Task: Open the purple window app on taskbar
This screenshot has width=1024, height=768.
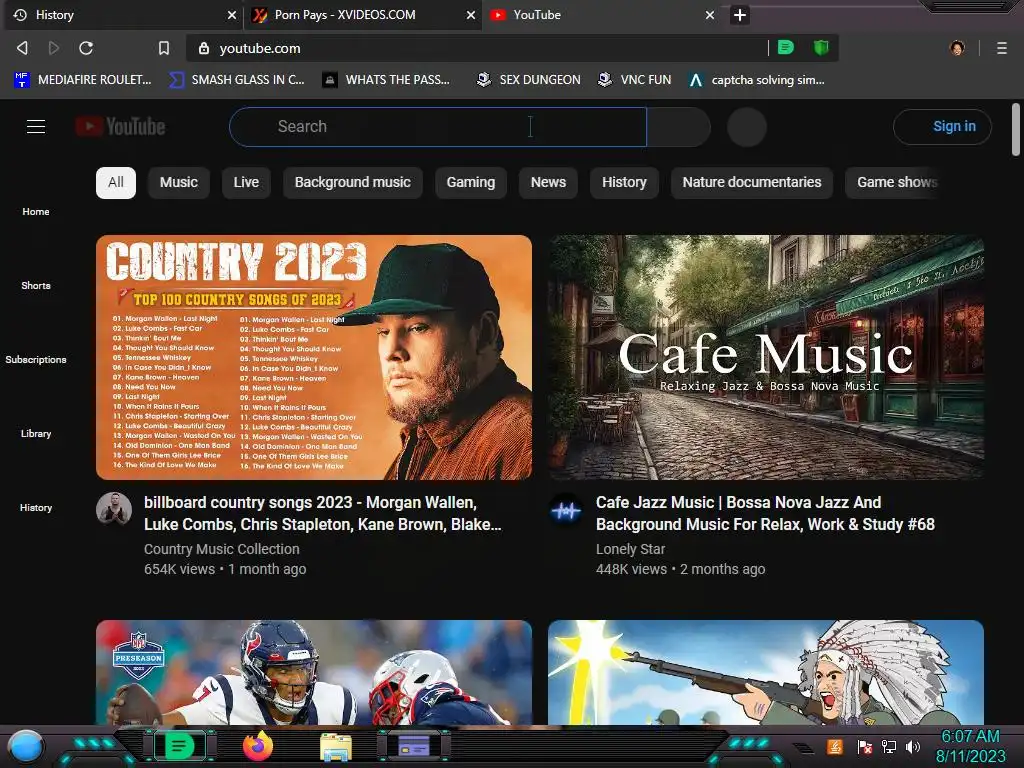Action: pos(414,745)
